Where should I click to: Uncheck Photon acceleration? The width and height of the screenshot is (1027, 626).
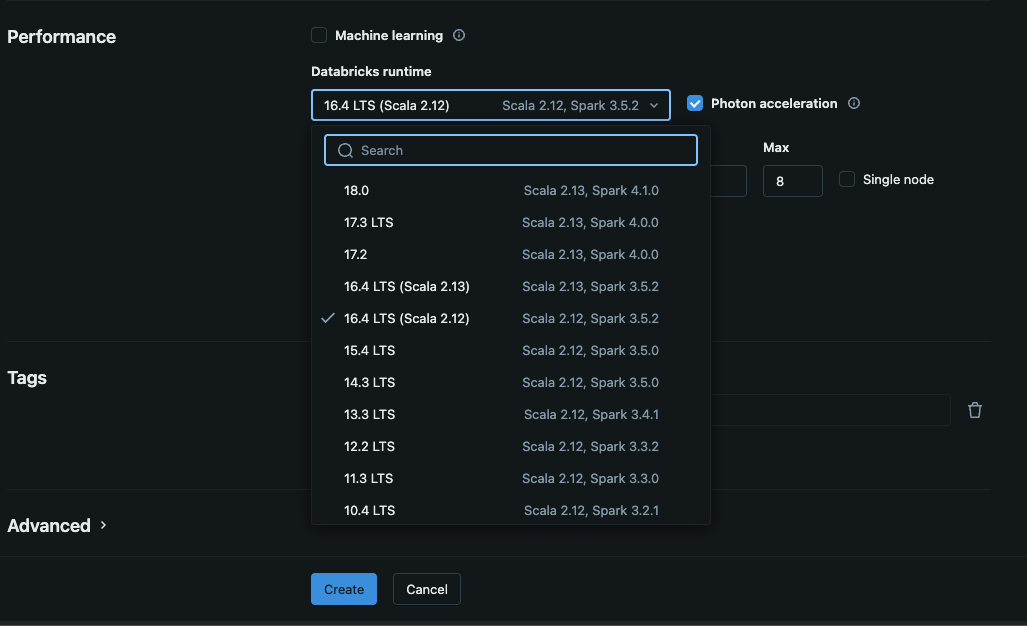[x=695, y=104]
